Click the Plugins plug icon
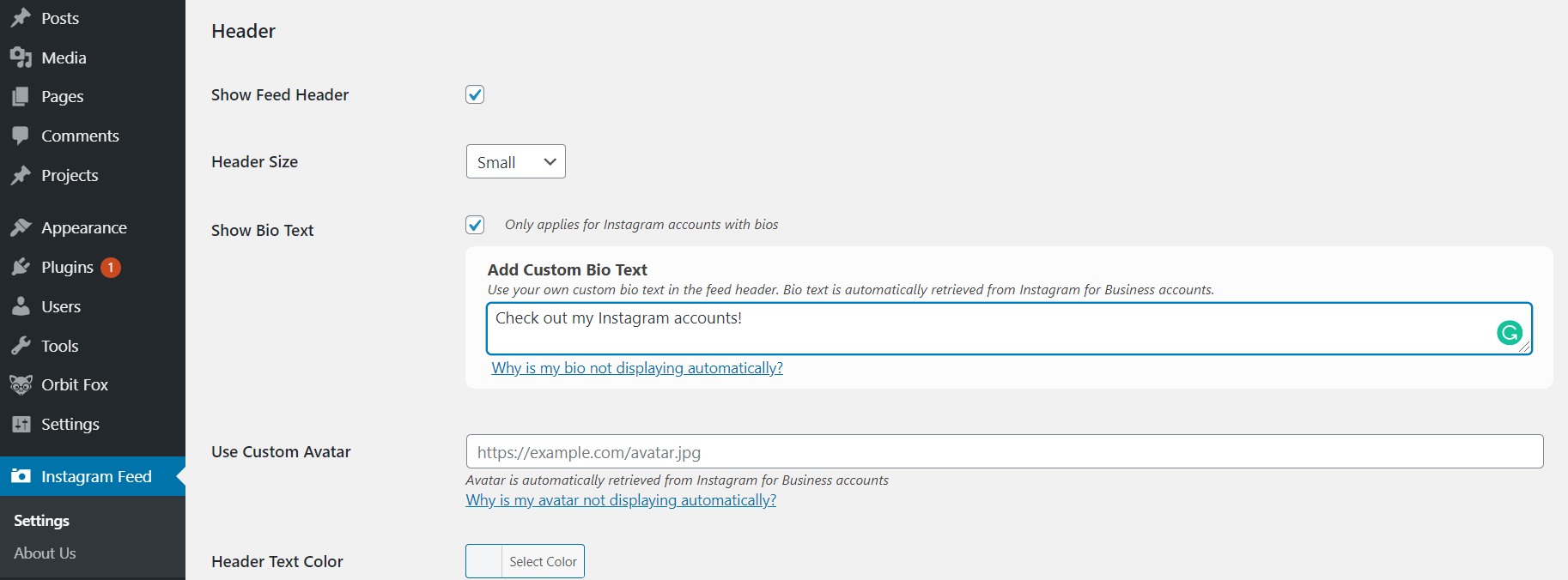Image resolution: width=1568 pixels, height=580 pixels. click(x=21, y=267)
